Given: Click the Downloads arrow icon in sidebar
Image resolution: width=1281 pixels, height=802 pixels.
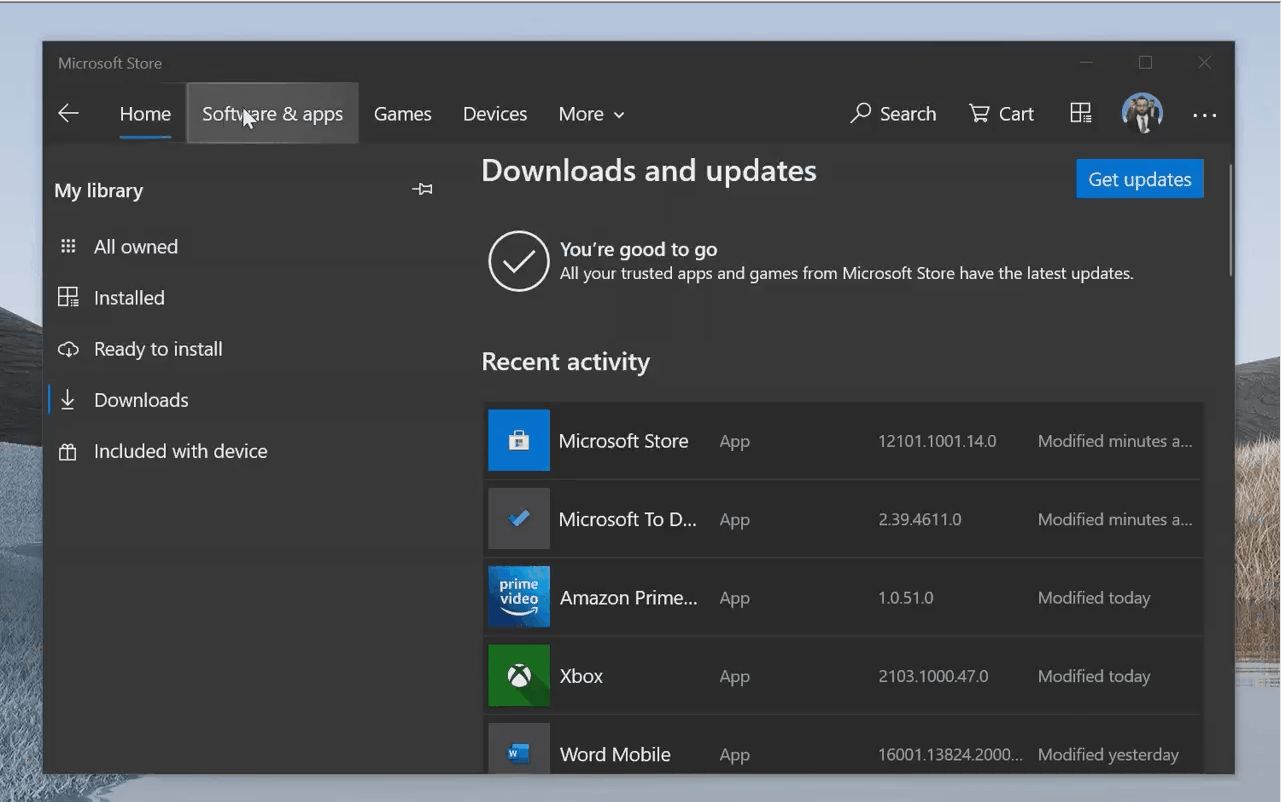Looking at the screenshot, I should click(x=68, y=400).
